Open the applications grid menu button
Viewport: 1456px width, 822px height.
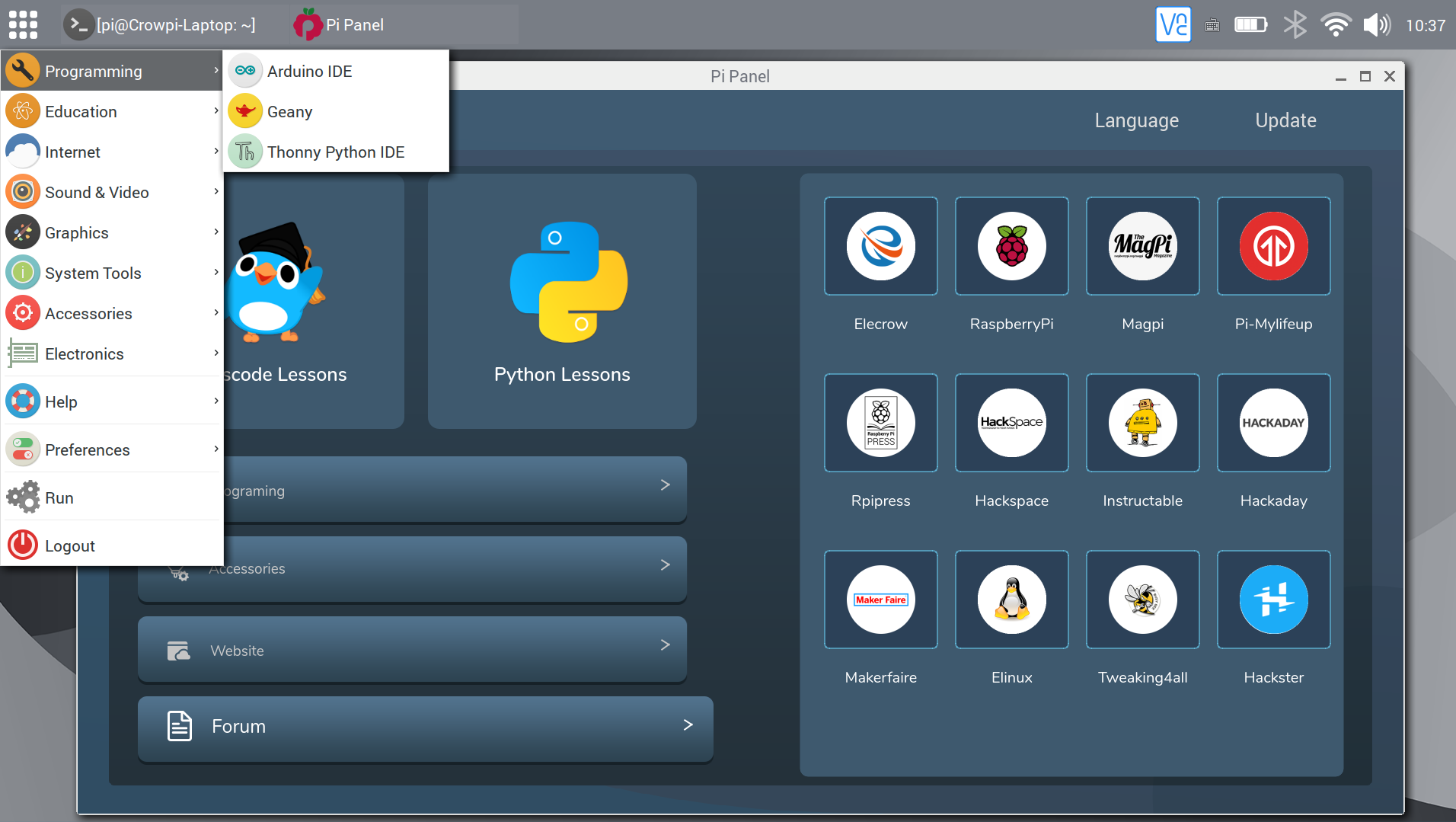(23, 24)
